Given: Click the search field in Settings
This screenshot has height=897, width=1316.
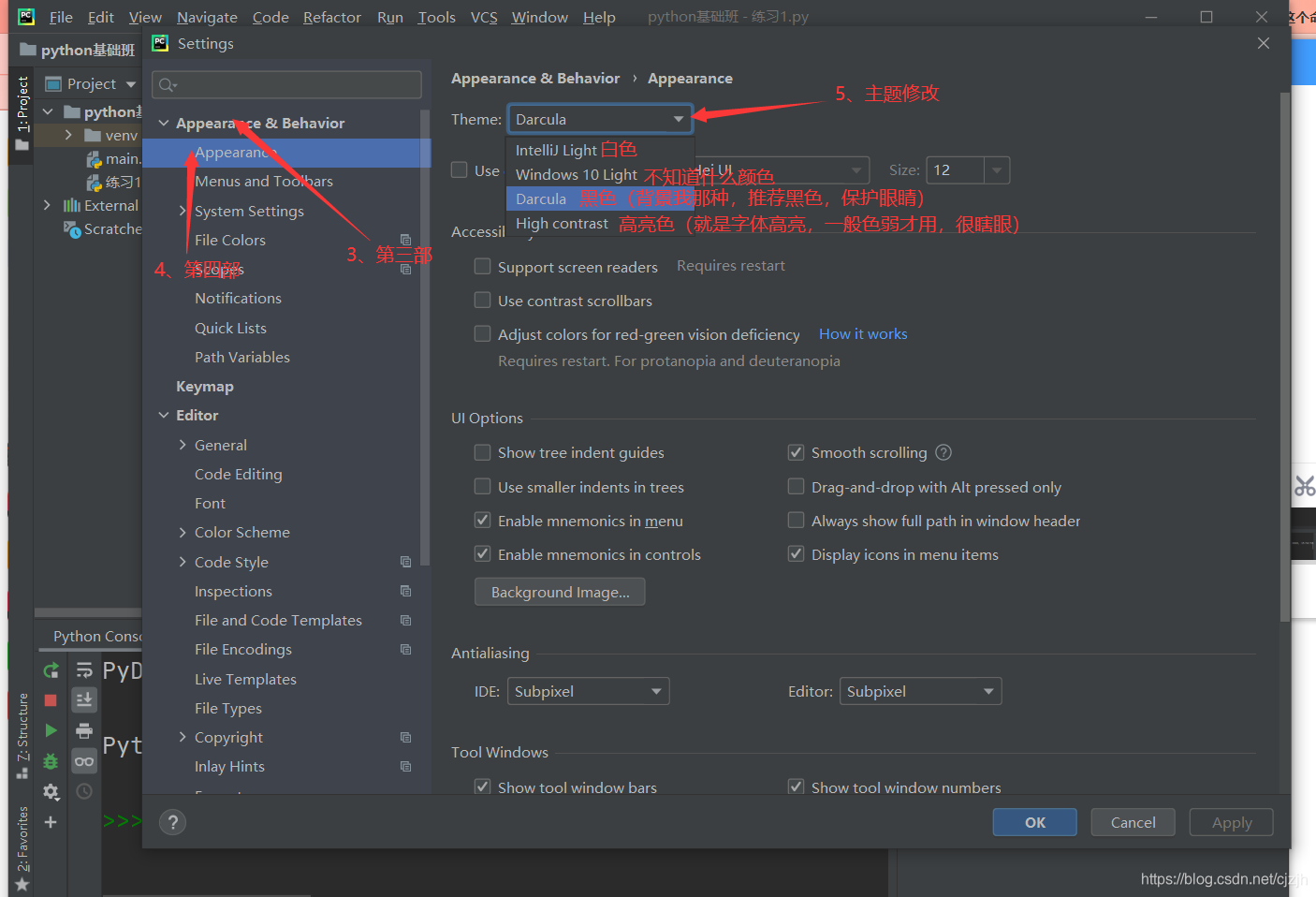Looking at the screenshot, I should click(286, 84).
